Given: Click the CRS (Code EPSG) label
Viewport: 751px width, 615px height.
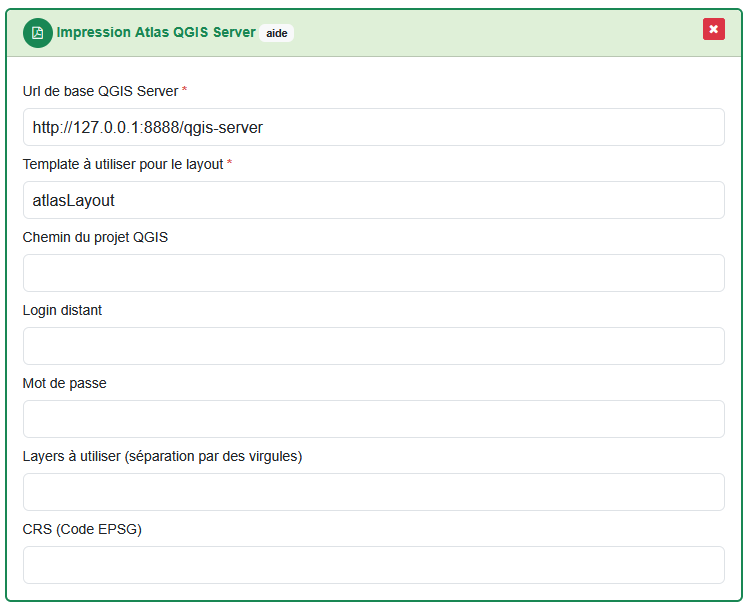Looking at the screenshot, I should pos(82,529).
